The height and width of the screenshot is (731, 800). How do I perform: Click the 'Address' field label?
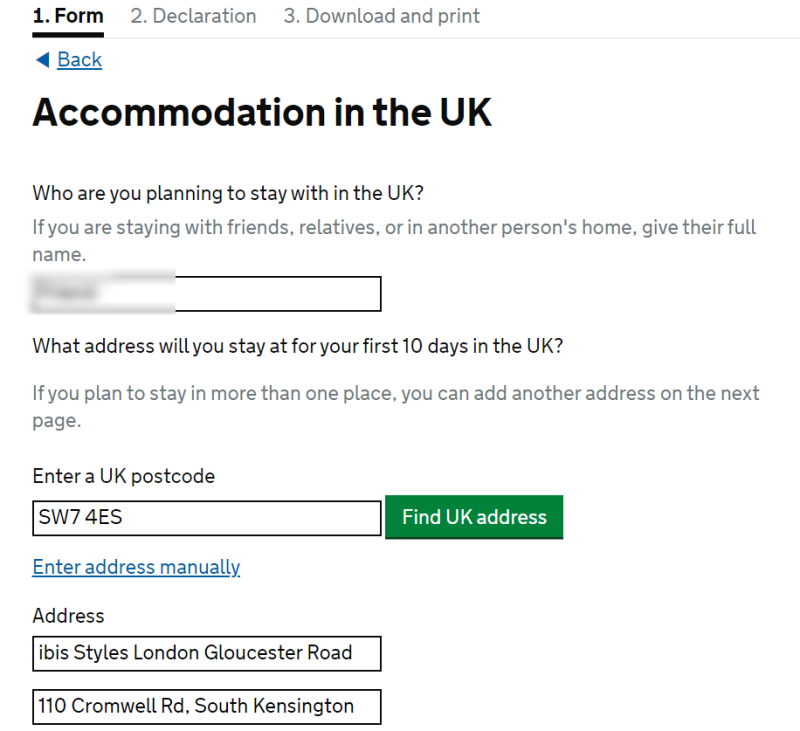click(x=68, y=616)
